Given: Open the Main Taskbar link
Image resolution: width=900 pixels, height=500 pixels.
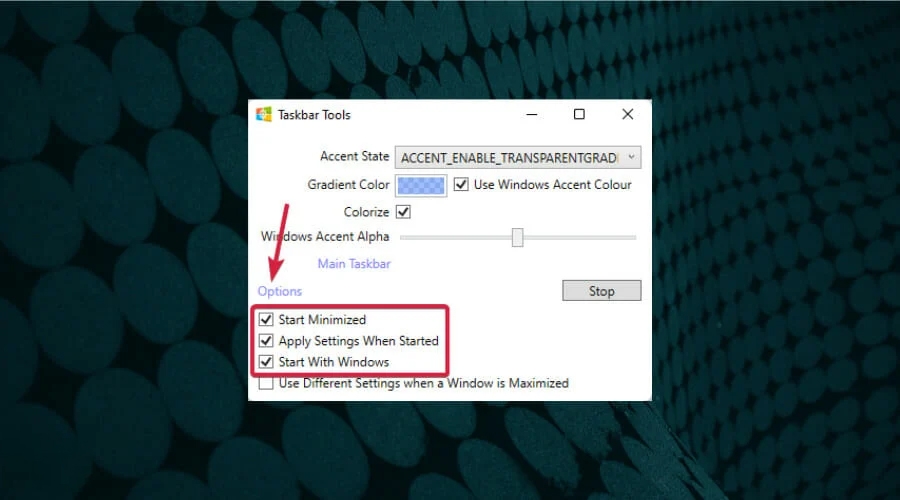Looking at the screenshot, I should click(354, 263).
